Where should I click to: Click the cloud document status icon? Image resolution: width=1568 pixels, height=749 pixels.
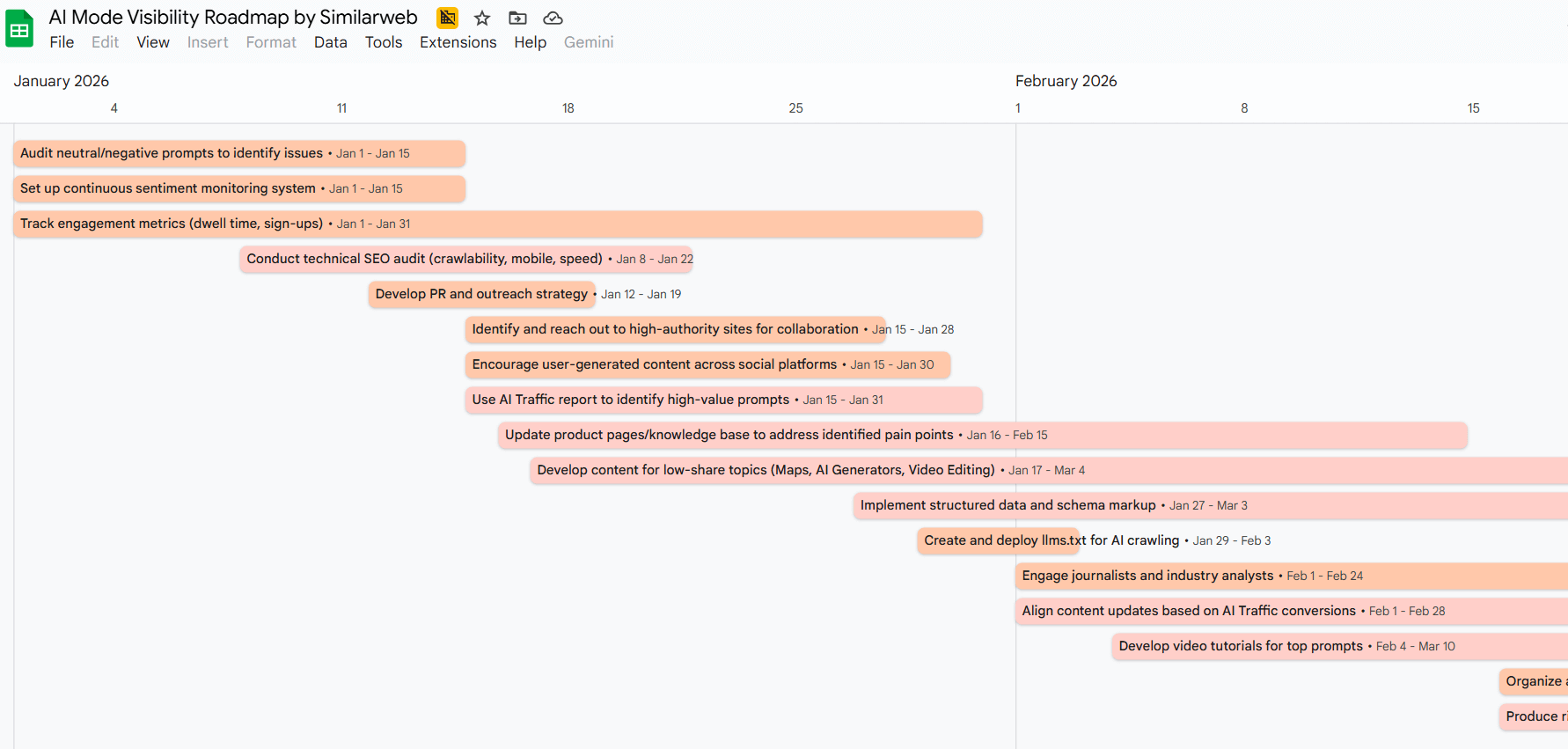click(x=553, y=18)
